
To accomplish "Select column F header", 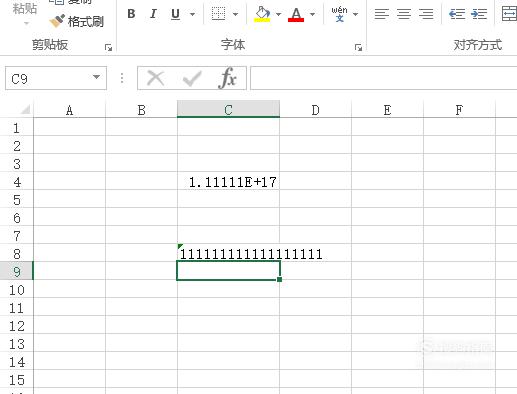I will 459,110.
